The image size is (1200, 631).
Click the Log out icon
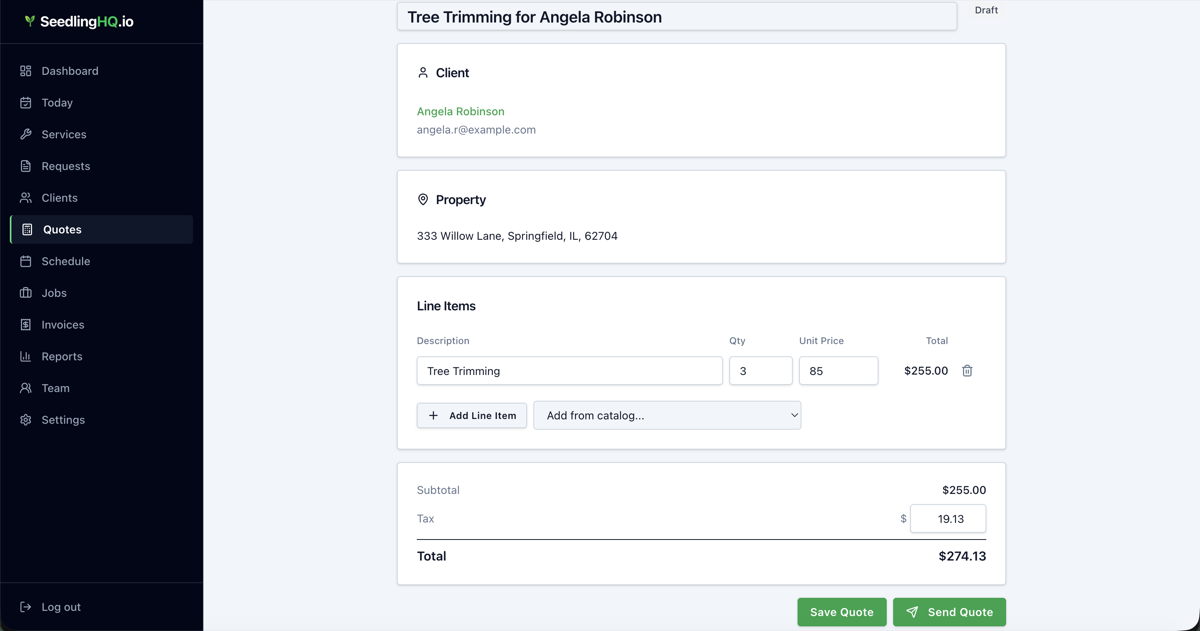click(x=26, y=607)
